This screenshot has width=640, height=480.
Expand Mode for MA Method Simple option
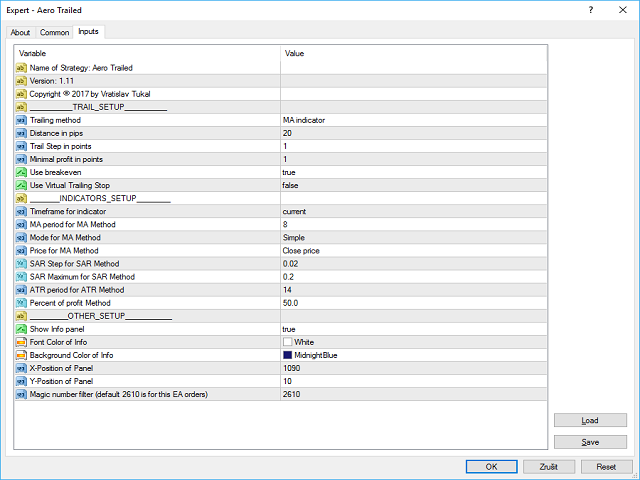pyautogui.click(x=293, y=238)
